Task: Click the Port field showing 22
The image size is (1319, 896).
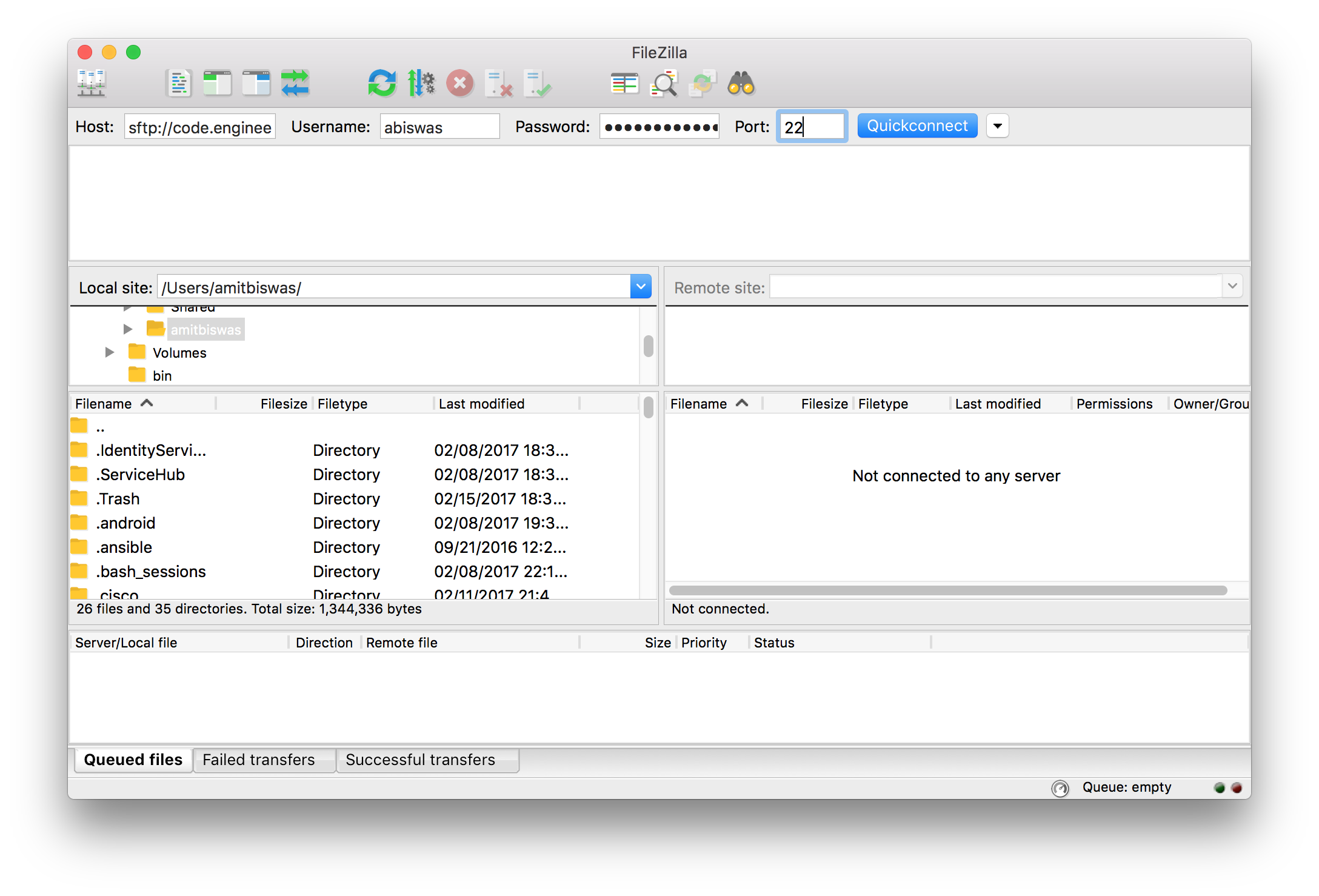Action: pos(812,127)
